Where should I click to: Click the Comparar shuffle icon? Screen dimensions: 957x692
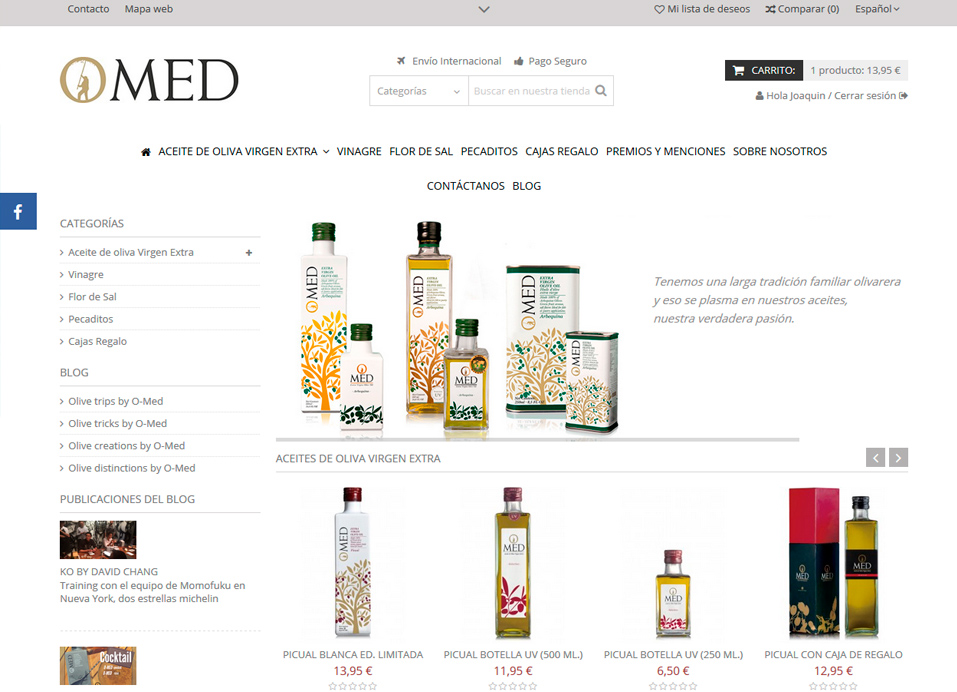pos(770,9)
